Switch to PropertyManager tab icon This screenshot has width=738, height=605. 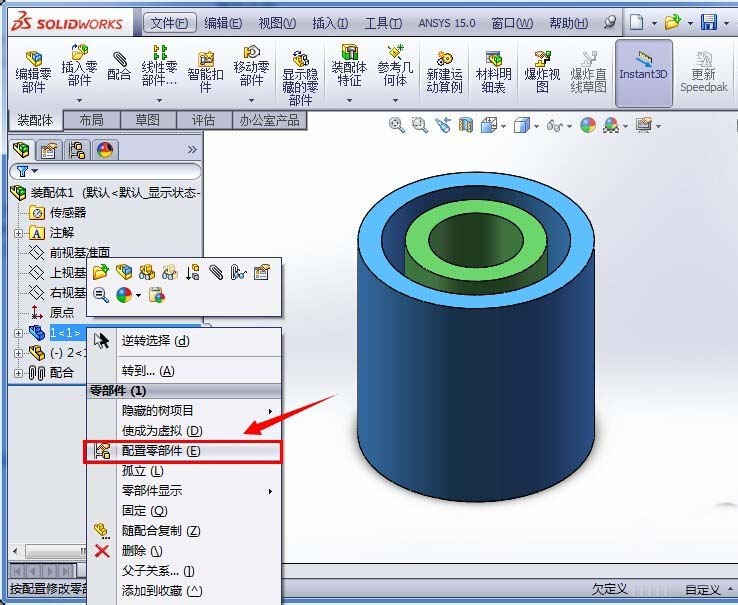(x=48, y=150)
